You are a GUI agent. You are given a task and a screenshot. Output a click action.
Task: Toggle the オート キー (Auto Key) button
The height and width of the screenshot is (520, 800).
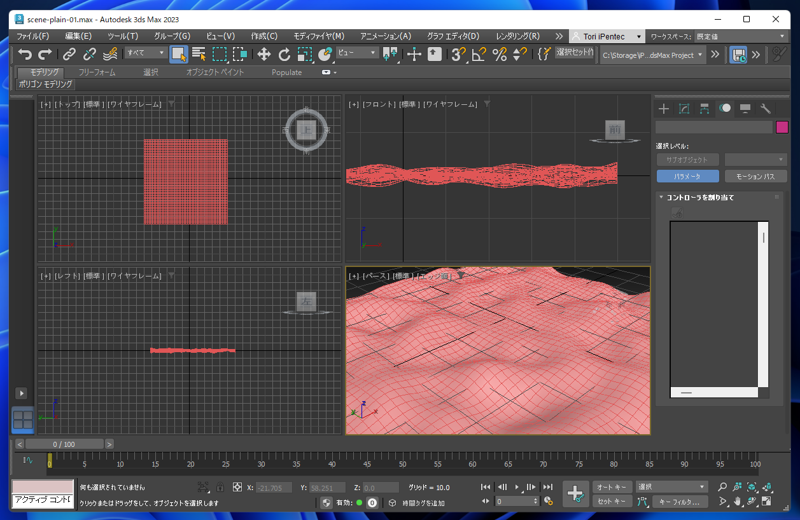click(x=611, y=487)
